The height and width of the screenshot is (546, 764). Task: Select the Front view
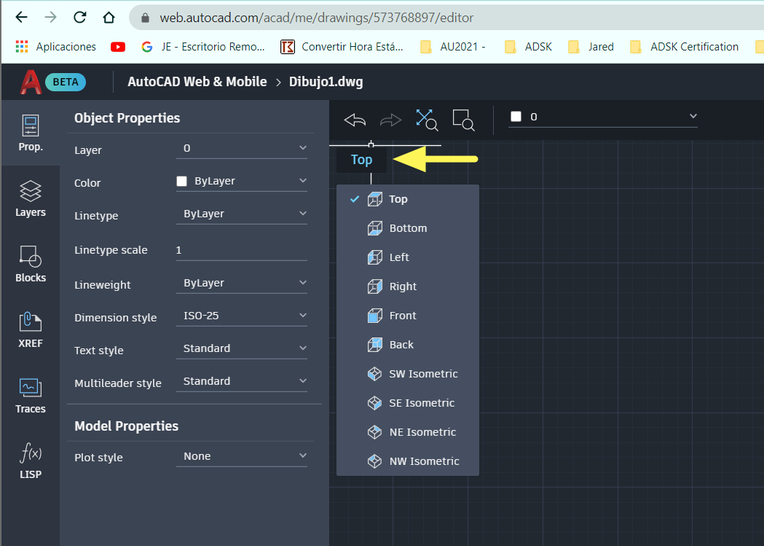pos(408,316)
